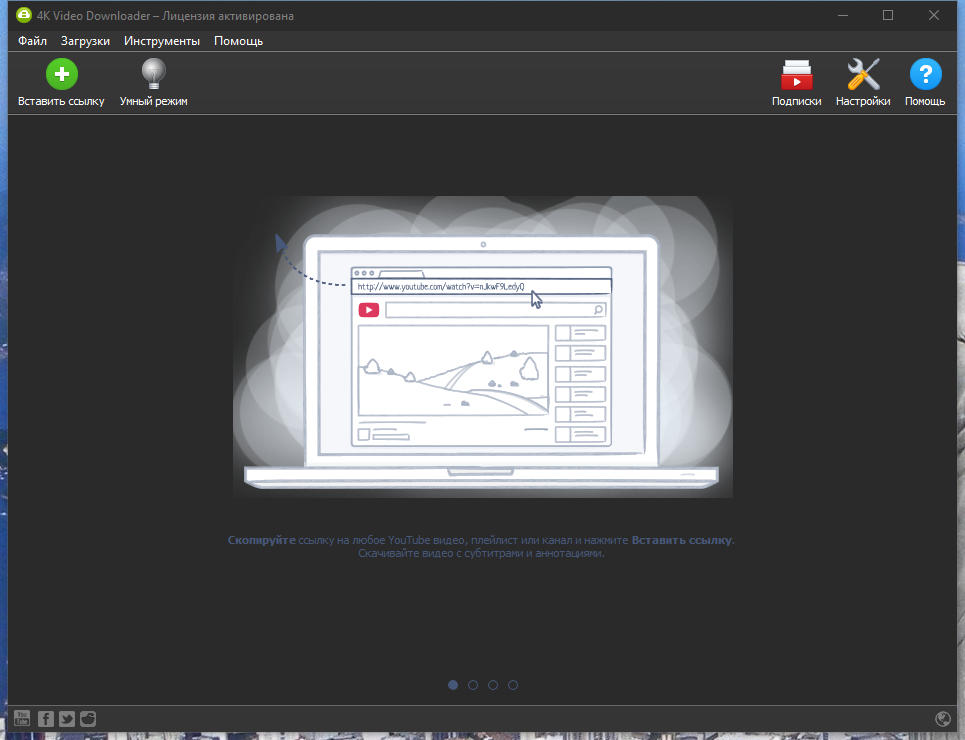The height and width of the screenshot is (740, 965).
Task: Maximize the 4K Video Downloader window
Action: (x=887, y=15)
